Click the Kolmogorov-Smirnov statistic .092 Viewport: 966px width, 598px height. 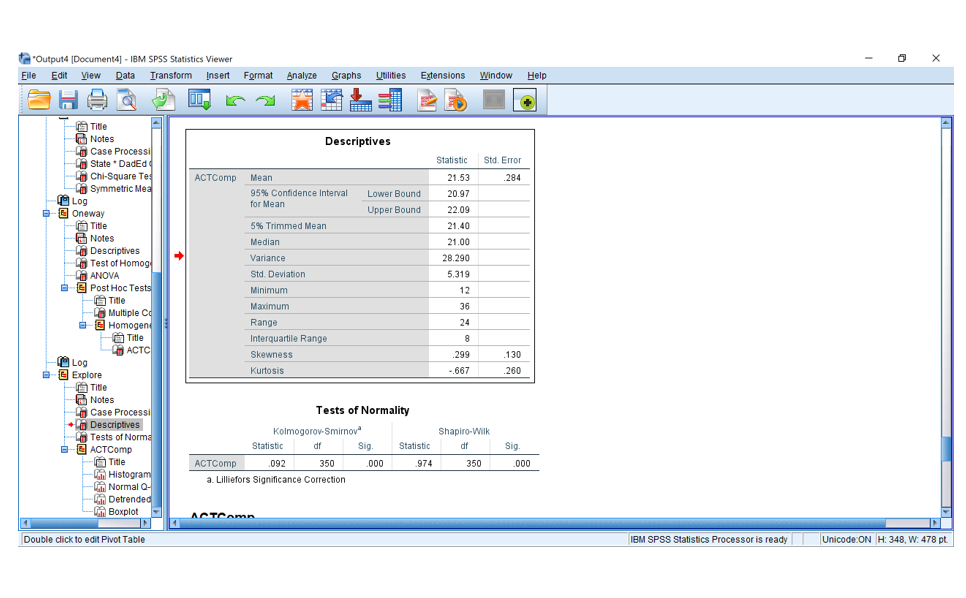277,464
